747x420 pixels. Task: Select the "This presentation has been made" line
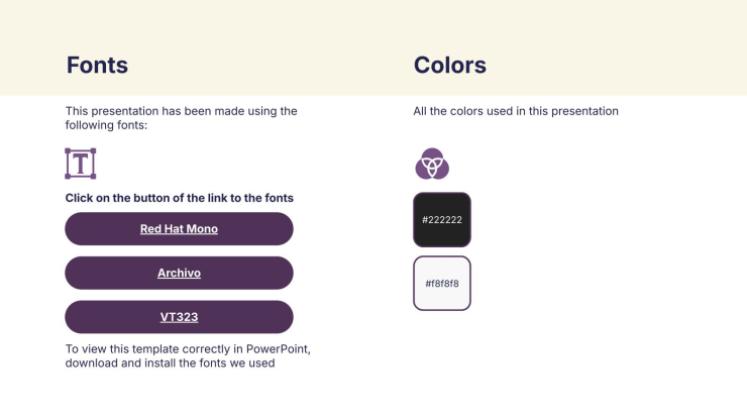point(181,111)
